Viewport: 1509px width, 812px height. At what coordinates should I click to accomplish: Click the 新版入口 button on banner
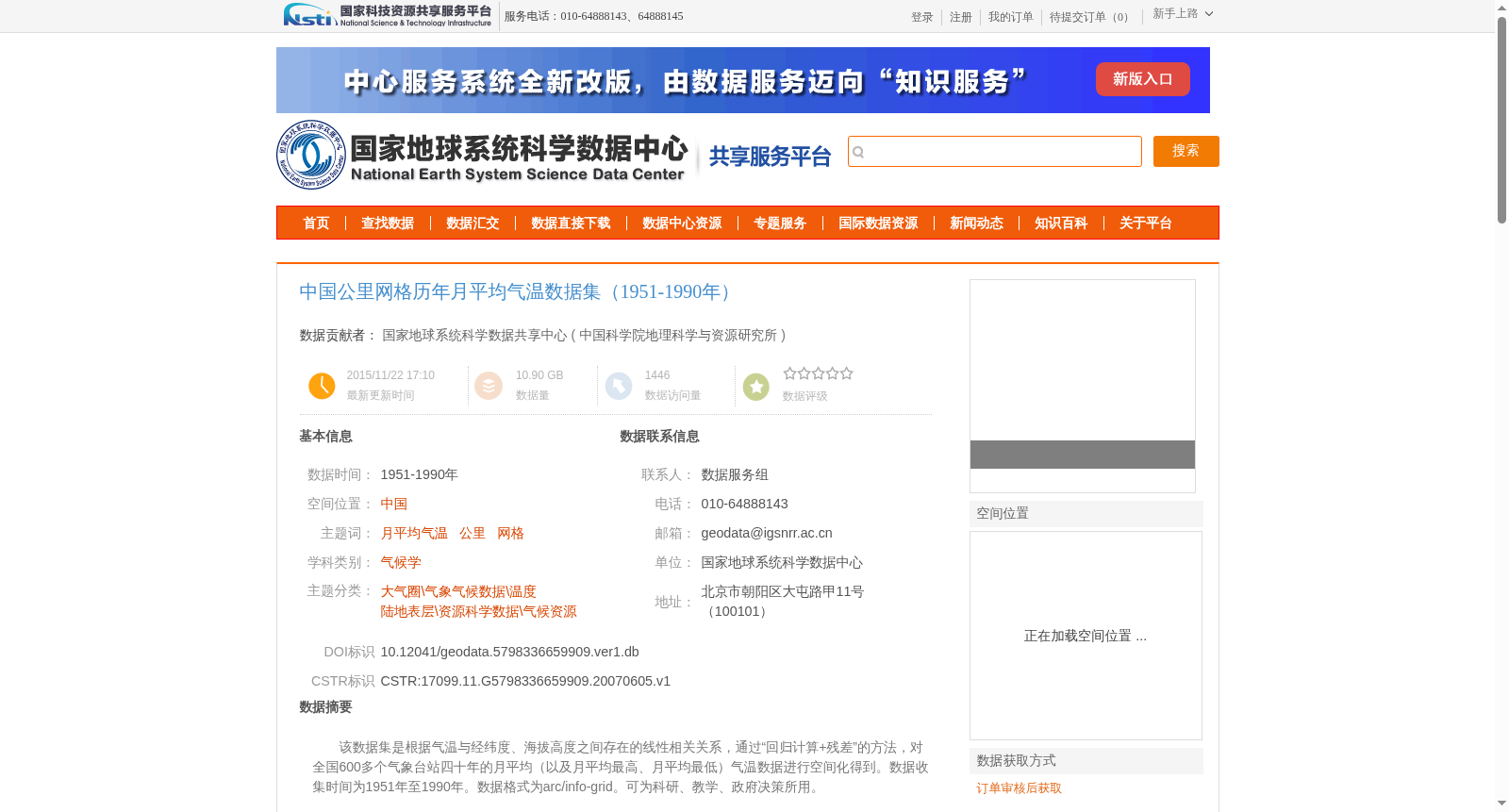point(1142,79)
